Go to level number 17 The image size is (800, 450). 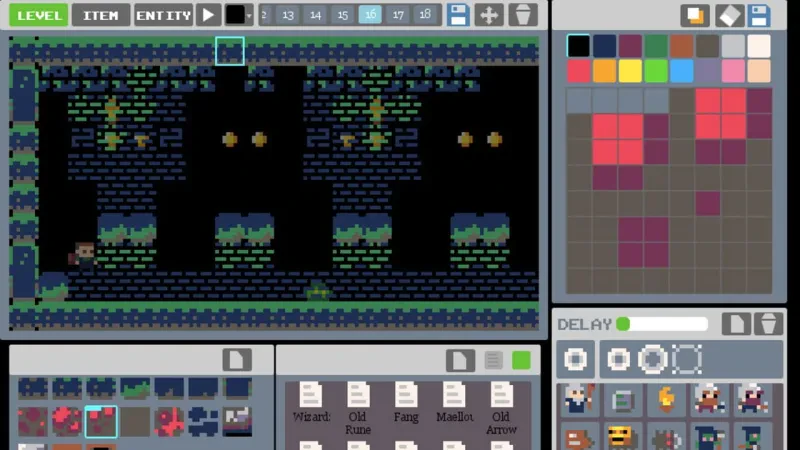pos(398,15)
